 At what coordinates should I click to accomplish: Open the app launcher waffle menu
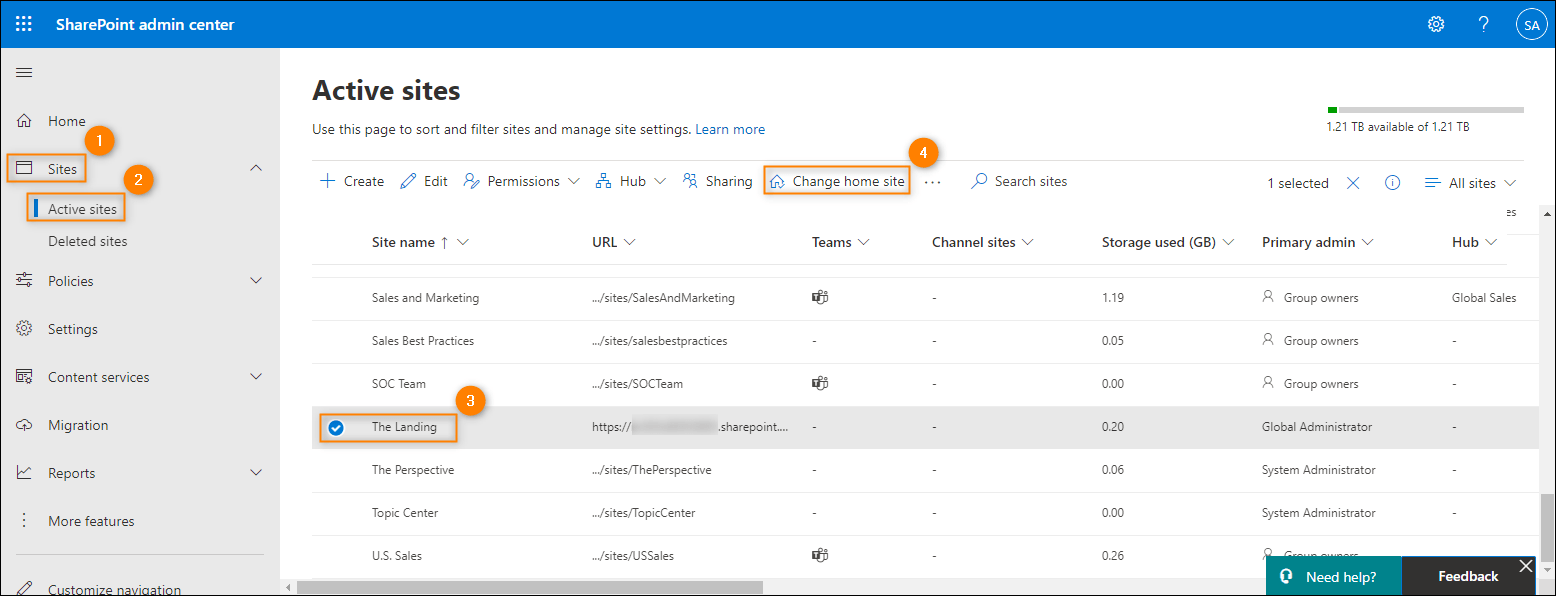click(23, 23)
